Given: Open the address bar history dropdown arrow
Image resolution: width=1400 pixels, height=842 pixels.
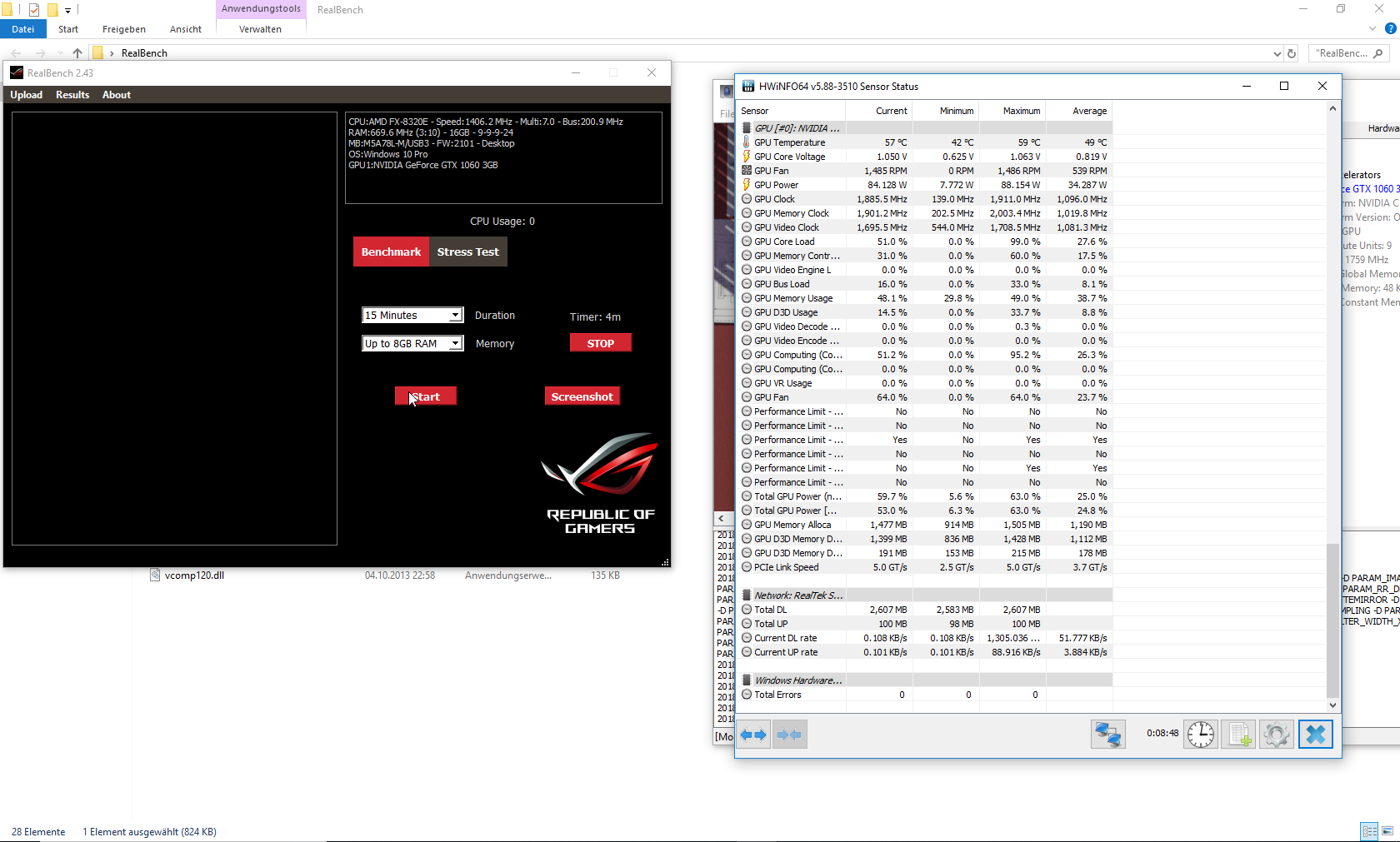Looking at the screenshot, I should coord(1277,53).
